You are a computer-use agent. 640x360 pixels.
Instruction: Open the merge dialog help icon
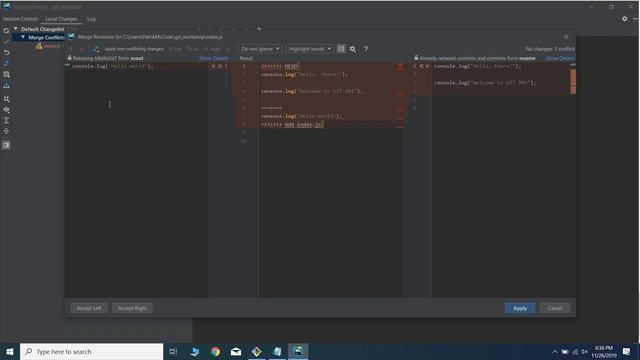366,49
